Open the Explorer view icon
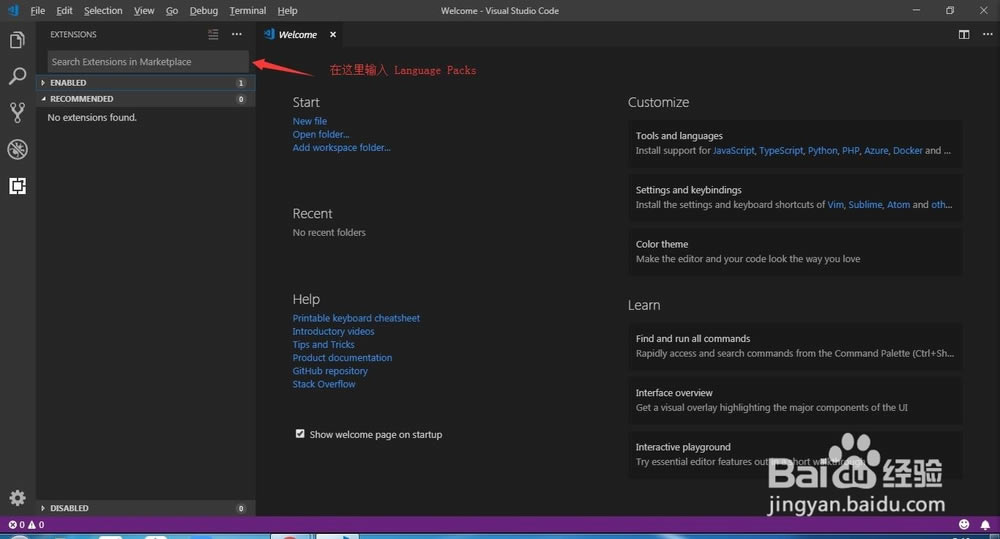The height and width of the screenshot is (539, 1000). [17, 40]
